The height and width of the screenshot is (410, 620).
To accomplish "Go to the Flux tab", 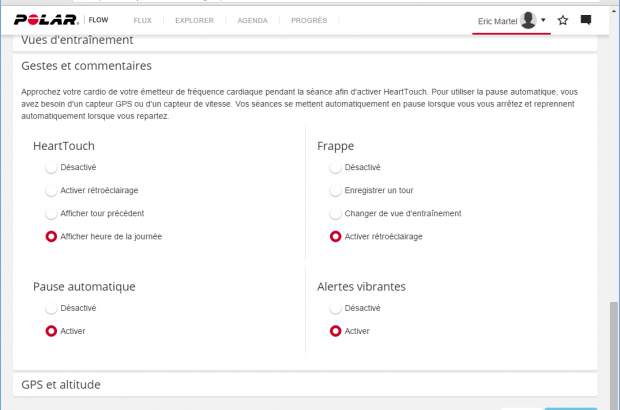I will pyautogui.click(x=145, y=20).
